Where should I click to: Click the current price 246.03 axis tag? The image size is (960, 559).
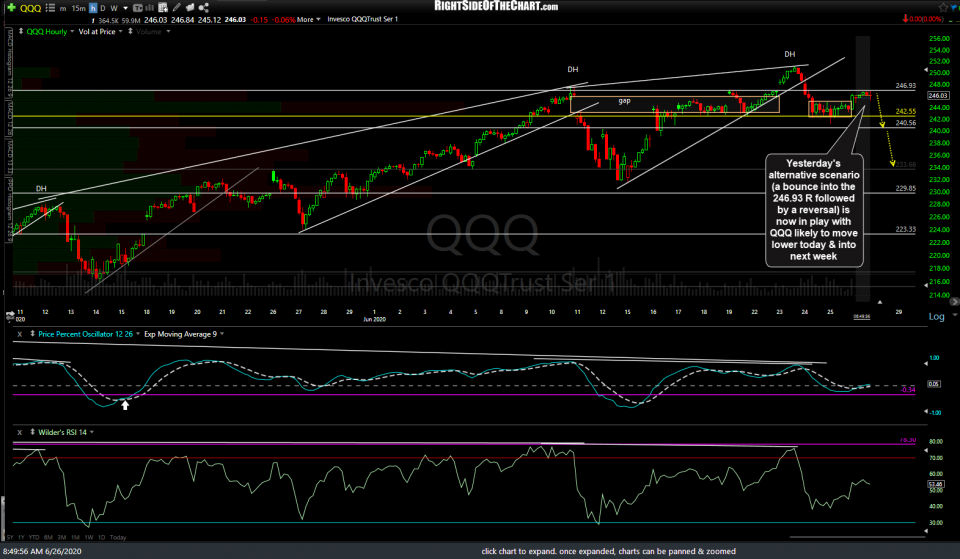coord(938,96)
